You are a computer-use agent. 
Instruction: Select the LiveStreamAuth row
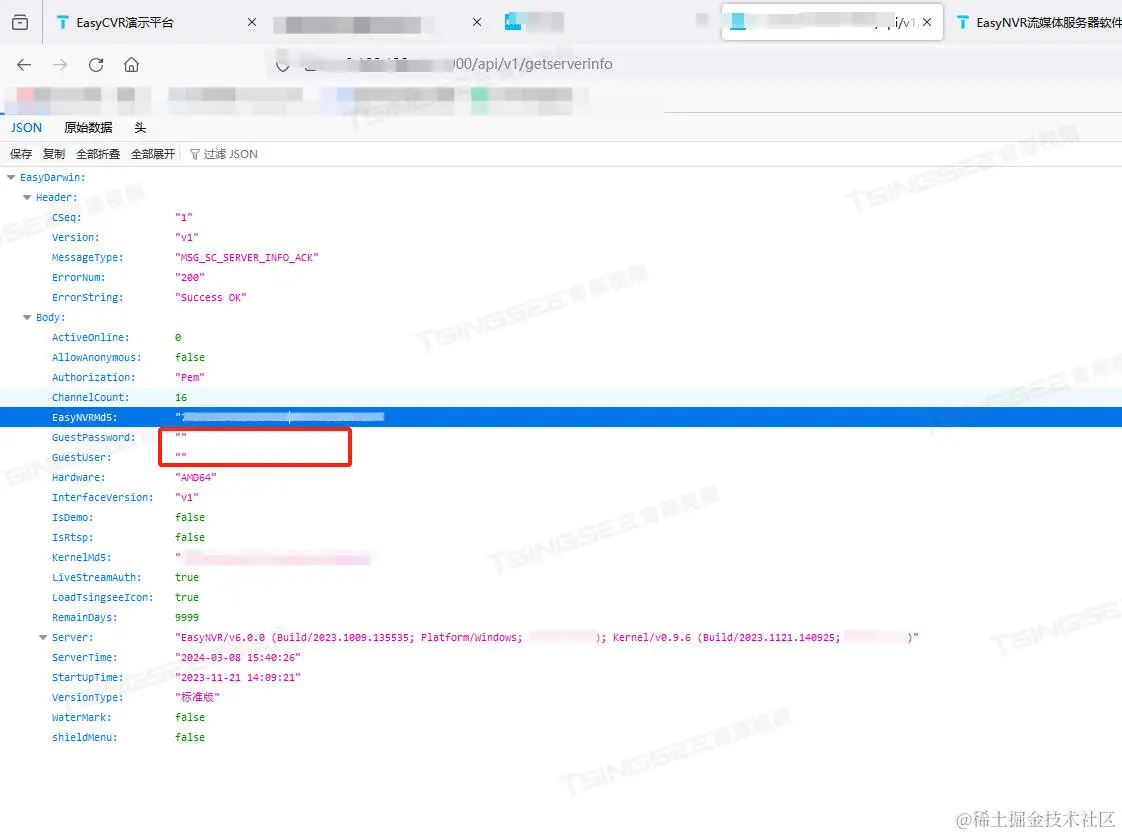pyautogui.click(x=561, y=578)
